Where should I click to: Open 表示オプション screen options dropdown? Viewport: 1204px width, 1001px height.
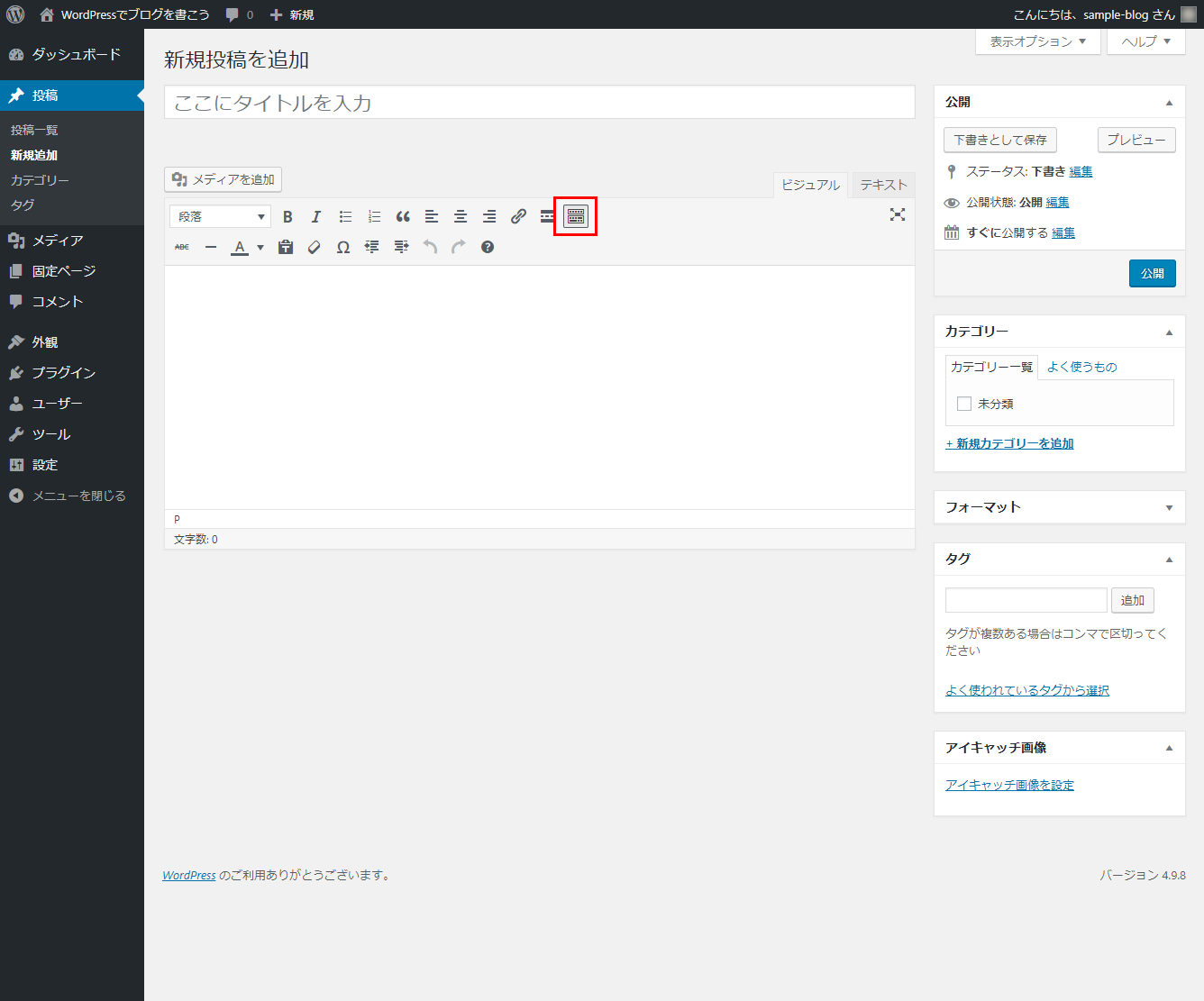click(x=1037, y=41)
